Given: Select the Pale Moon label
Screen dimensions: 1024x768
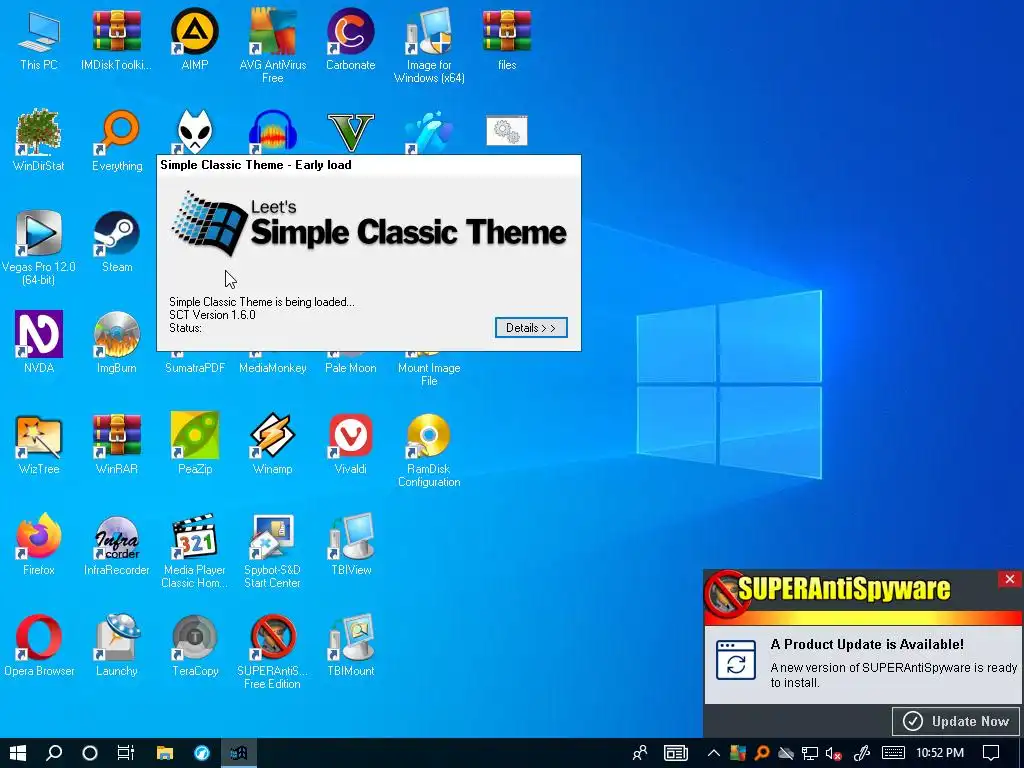Looking at the screenshot, I should tap(351, 368).
